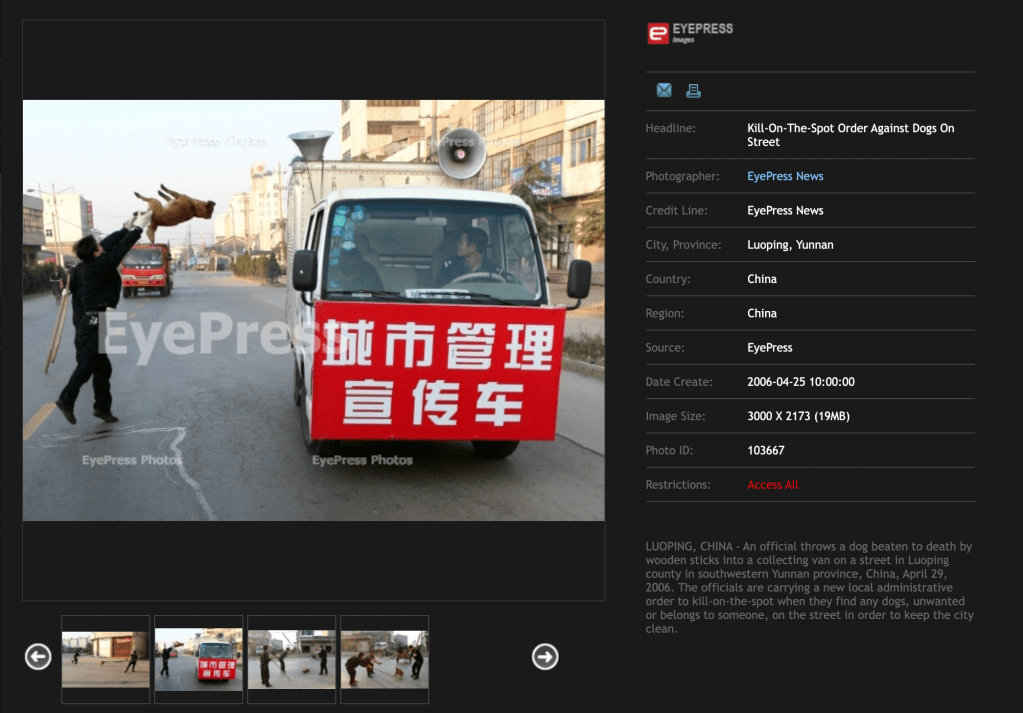Select the fourth thumbnail in the strip
Image resolution: width=1023 pixels, height=713 pixels.
point(384,658)
